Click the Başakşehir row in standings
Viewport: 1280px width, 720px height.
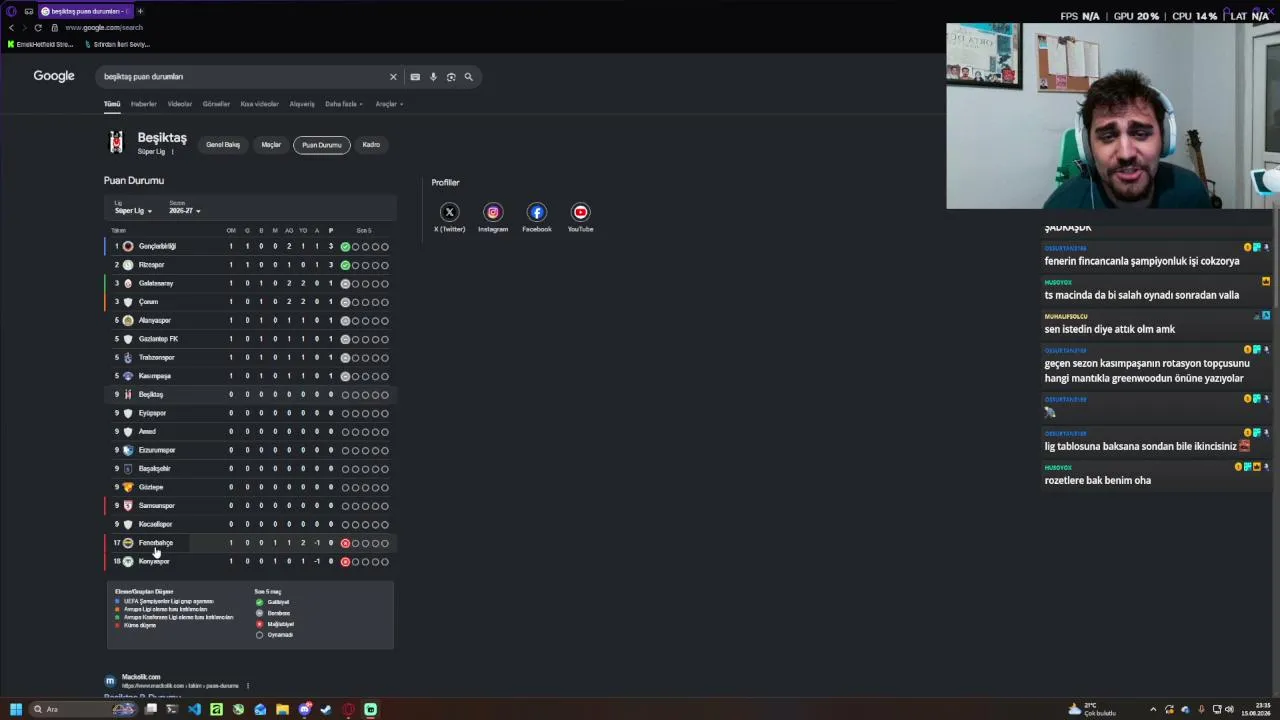tap(250, 468)
